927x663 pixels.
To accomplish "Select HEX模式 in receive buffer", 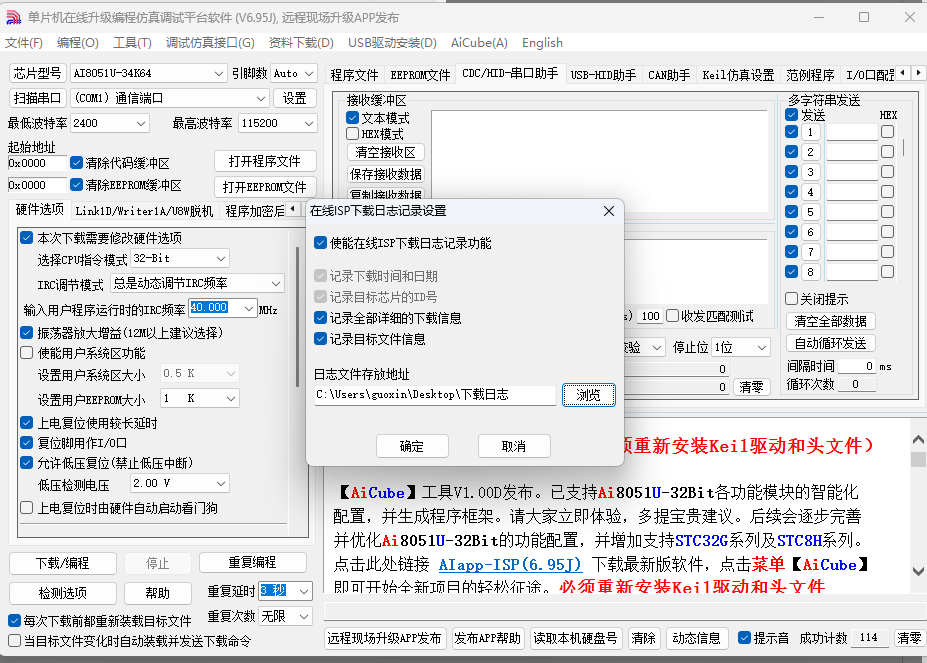I will tap(352, 134).
